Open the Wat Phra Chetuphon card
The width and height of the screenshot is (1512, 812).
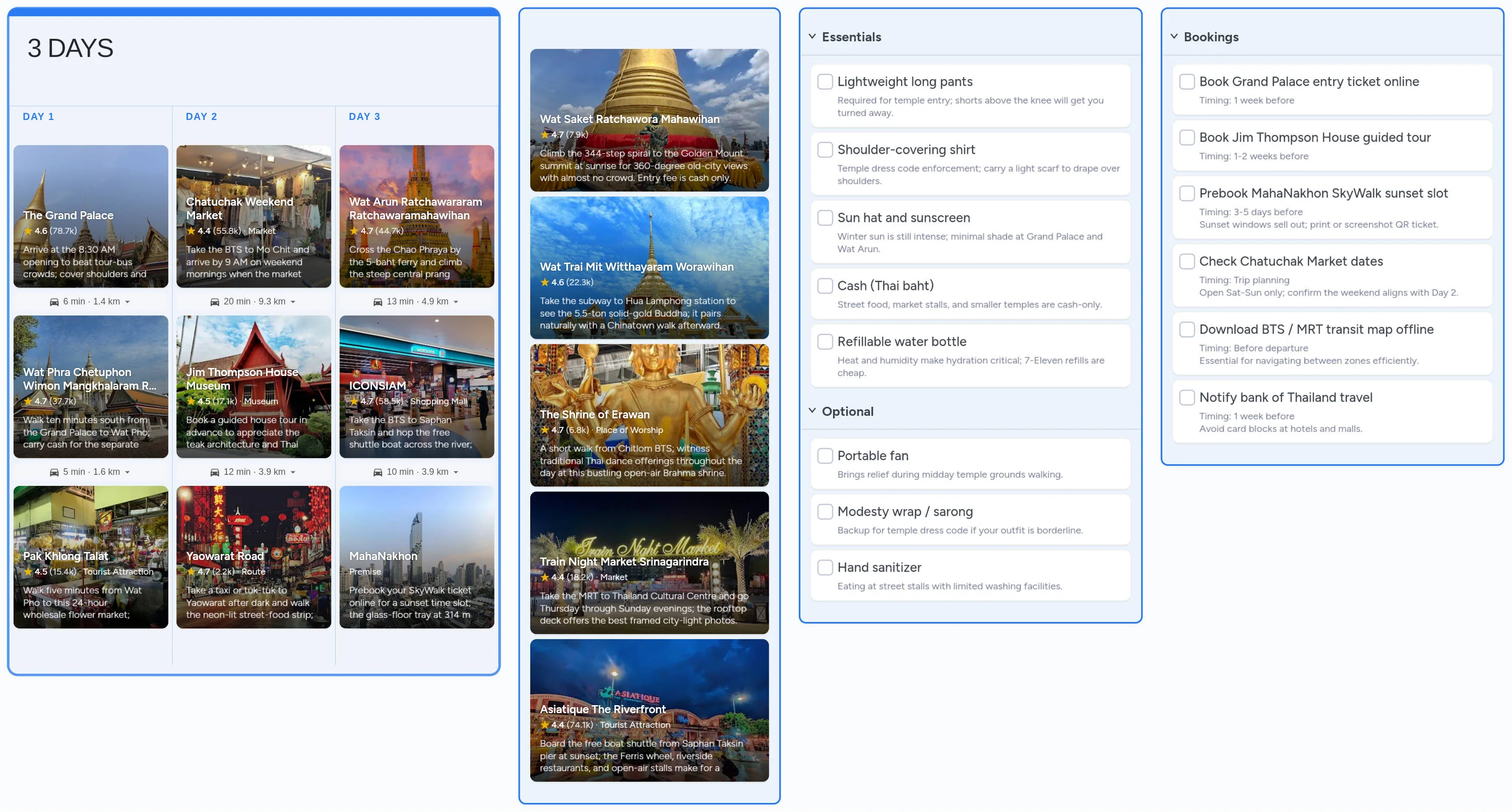click(91, 387)
